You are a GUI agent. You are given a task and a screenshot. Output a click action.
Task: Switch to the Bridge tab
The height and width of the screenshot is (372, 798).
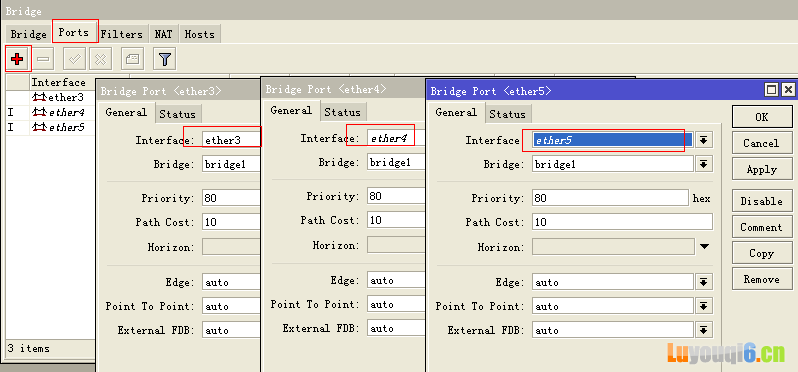[28, 34]
